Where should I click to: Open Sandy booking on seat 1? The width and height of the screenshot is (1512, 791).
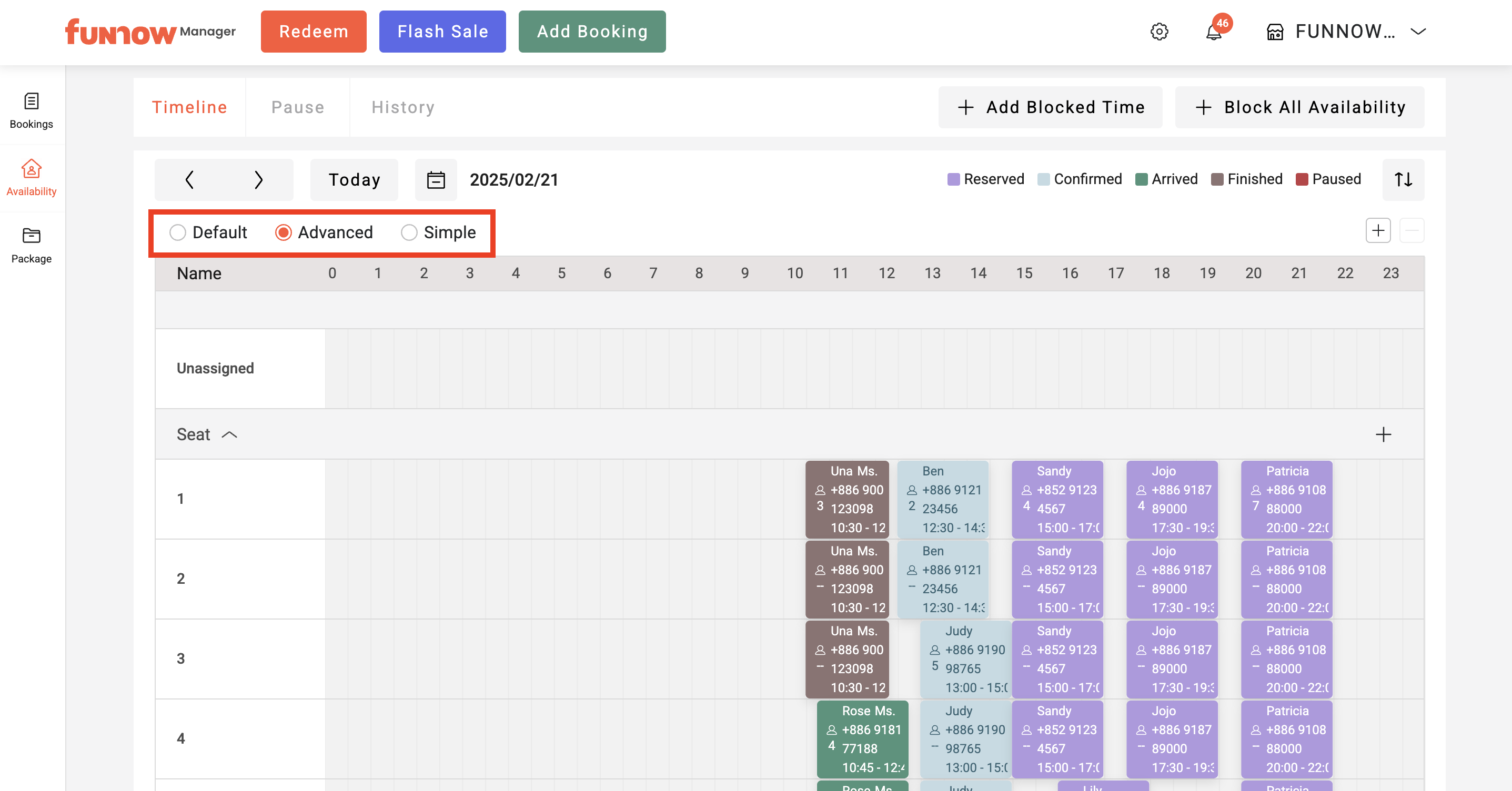coord(1057,499)
